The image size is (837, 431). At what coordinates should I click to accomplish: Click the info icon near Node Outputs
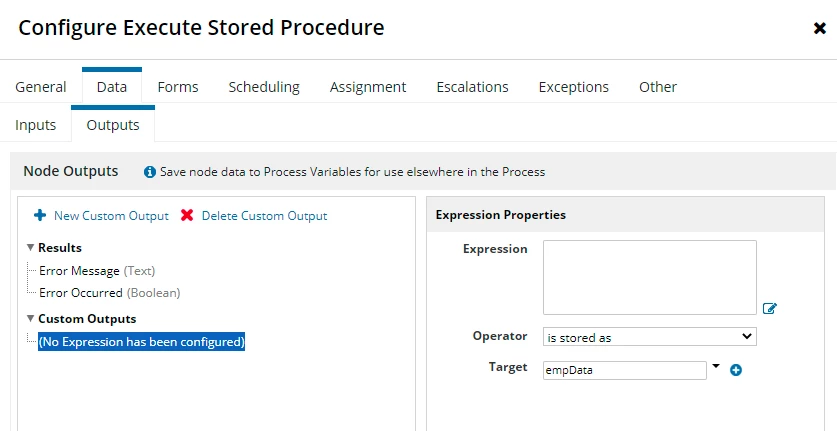pos(150,172)
